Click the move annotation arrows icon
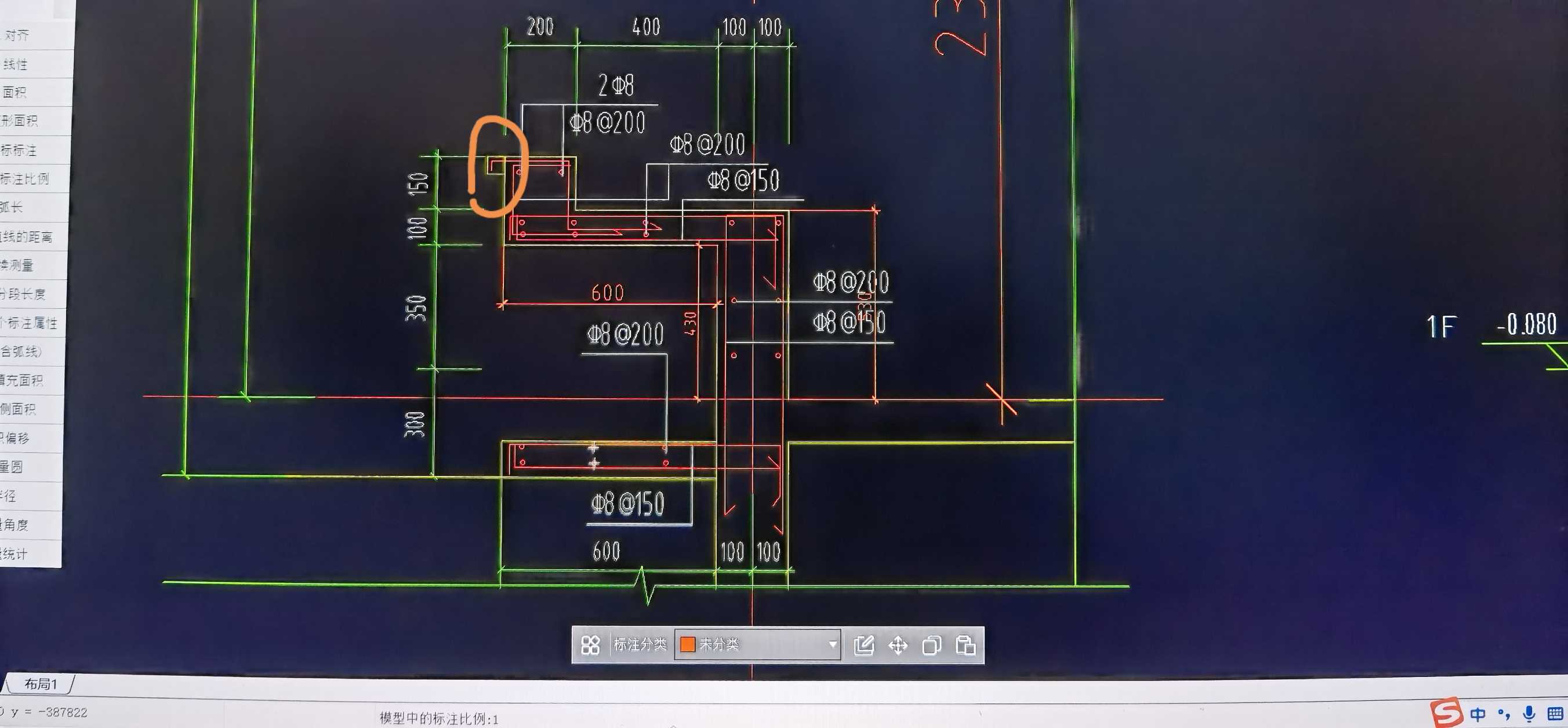Viewport: 1568px width, 728px height. point(898,645)
